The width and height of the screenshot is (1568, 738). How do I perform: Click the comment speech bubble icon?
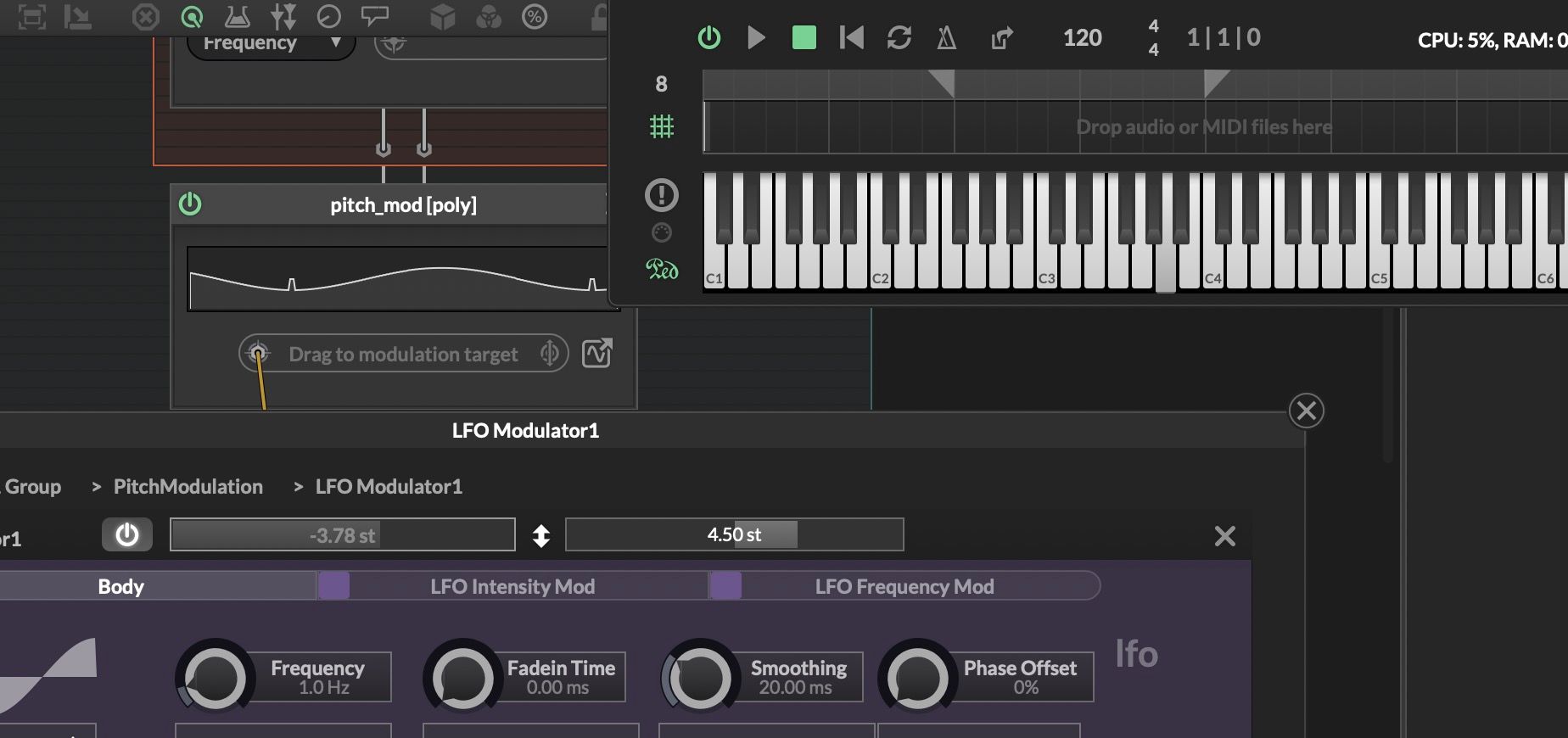pyautogui.click(x=374, y=16)
